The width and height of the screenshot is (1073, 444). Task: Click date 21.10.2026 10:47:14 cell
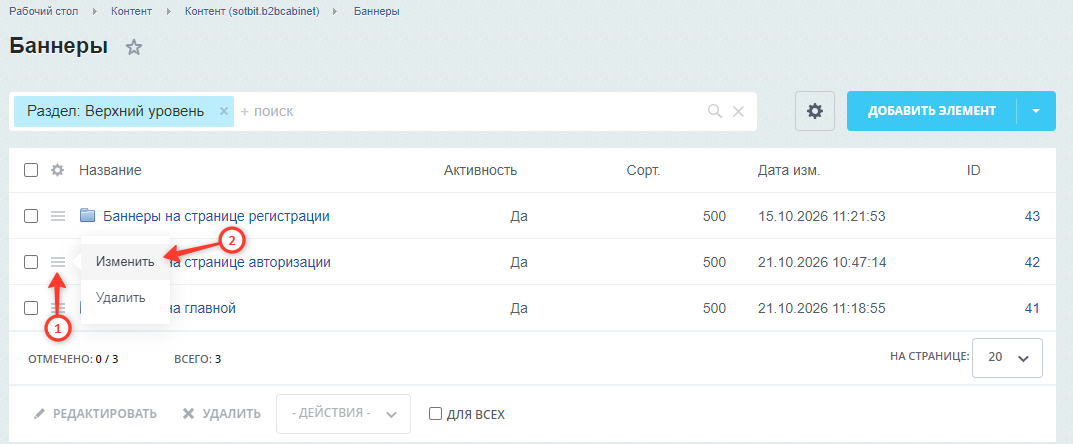point(822,262)
